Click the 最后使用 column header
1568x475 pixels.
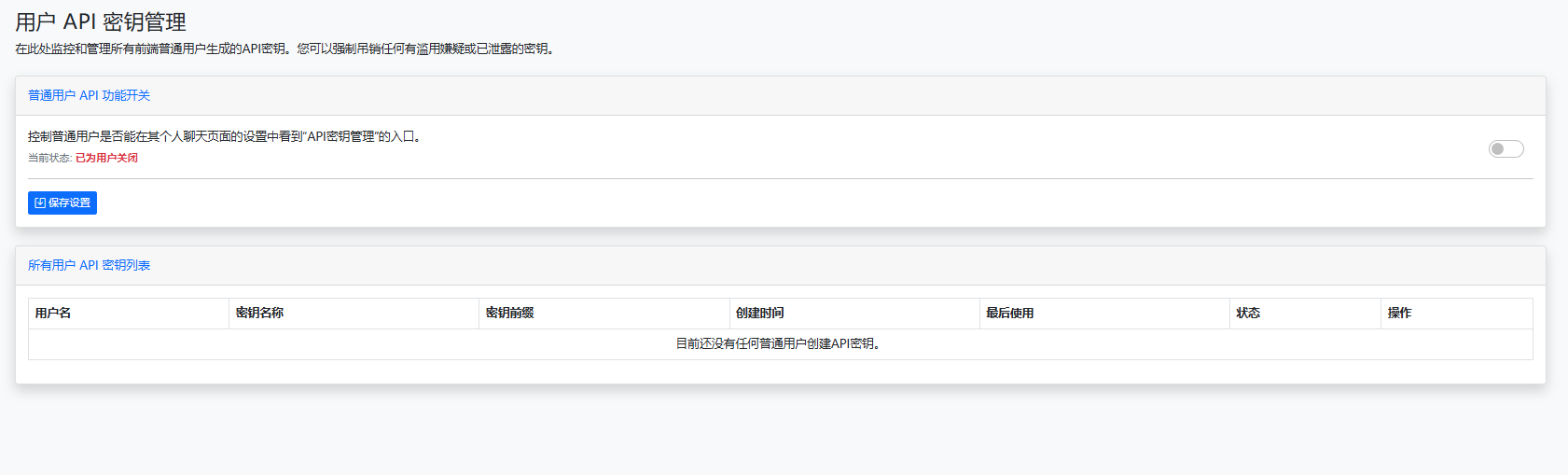coord(1104,314)
